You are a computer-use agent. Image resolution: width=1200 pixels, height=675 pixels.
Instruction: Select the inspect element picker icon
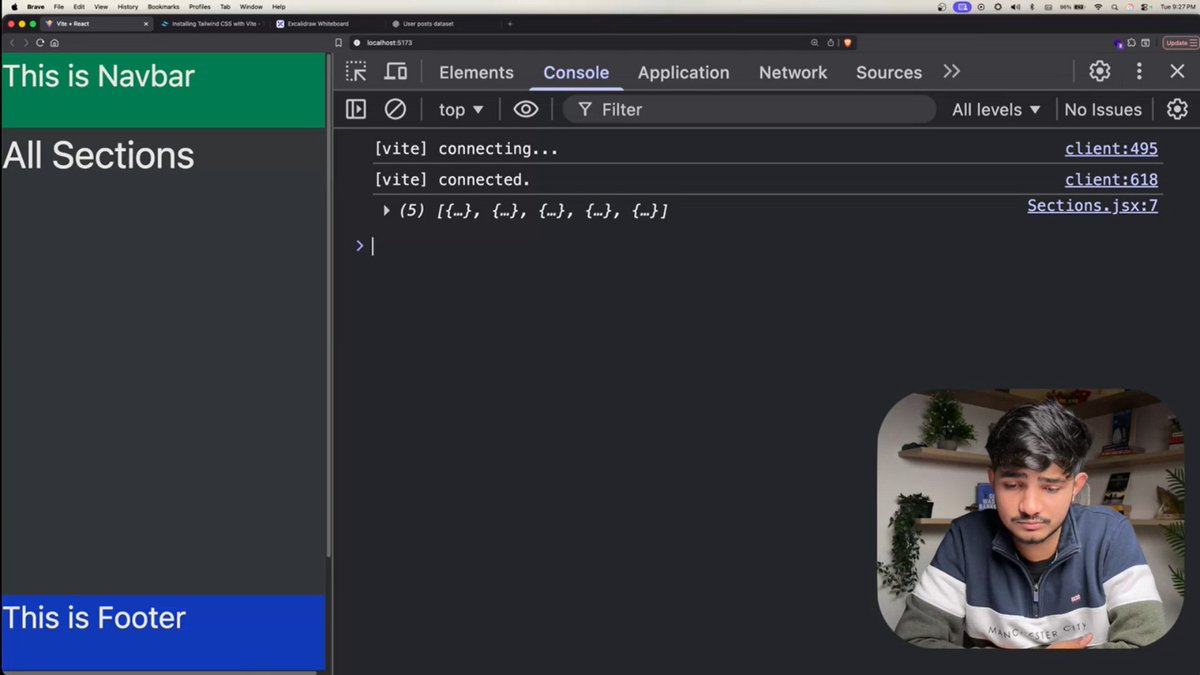point(356,72)
